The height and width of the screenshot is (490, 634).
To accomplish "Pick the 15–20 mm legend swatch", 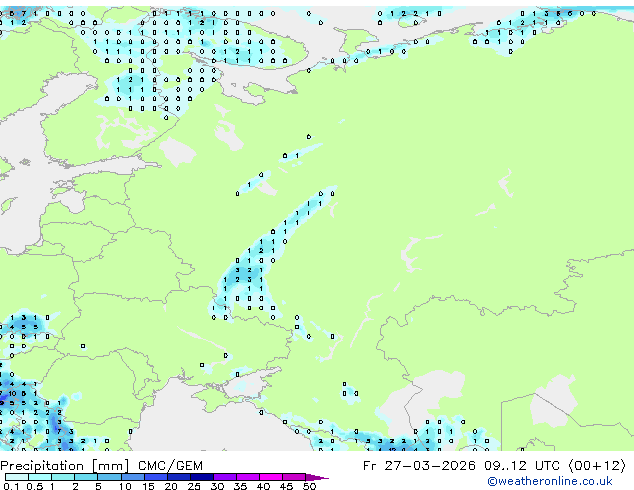I will point(155,477).
